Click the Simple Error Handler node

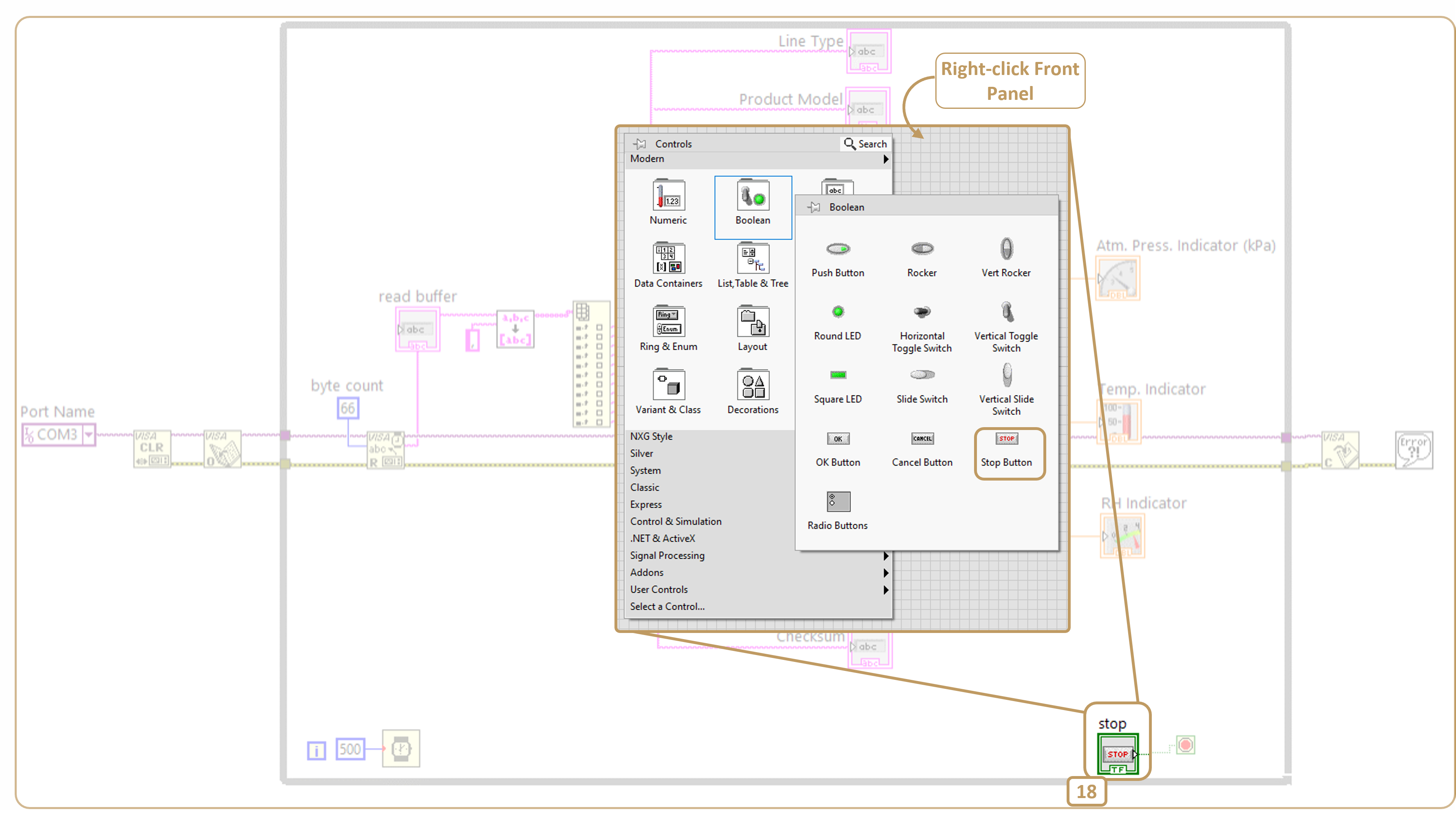click(x=1414, y=450)
